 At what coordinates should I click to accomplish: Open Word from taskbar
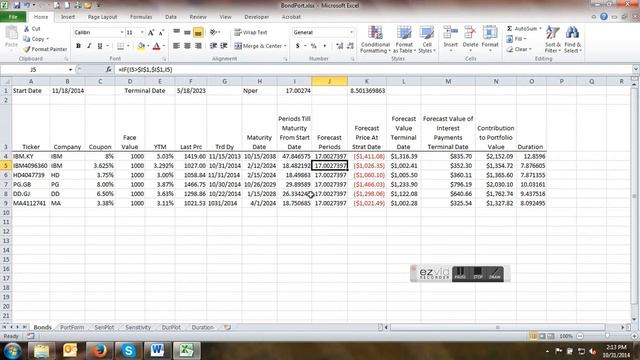(157, 351)
